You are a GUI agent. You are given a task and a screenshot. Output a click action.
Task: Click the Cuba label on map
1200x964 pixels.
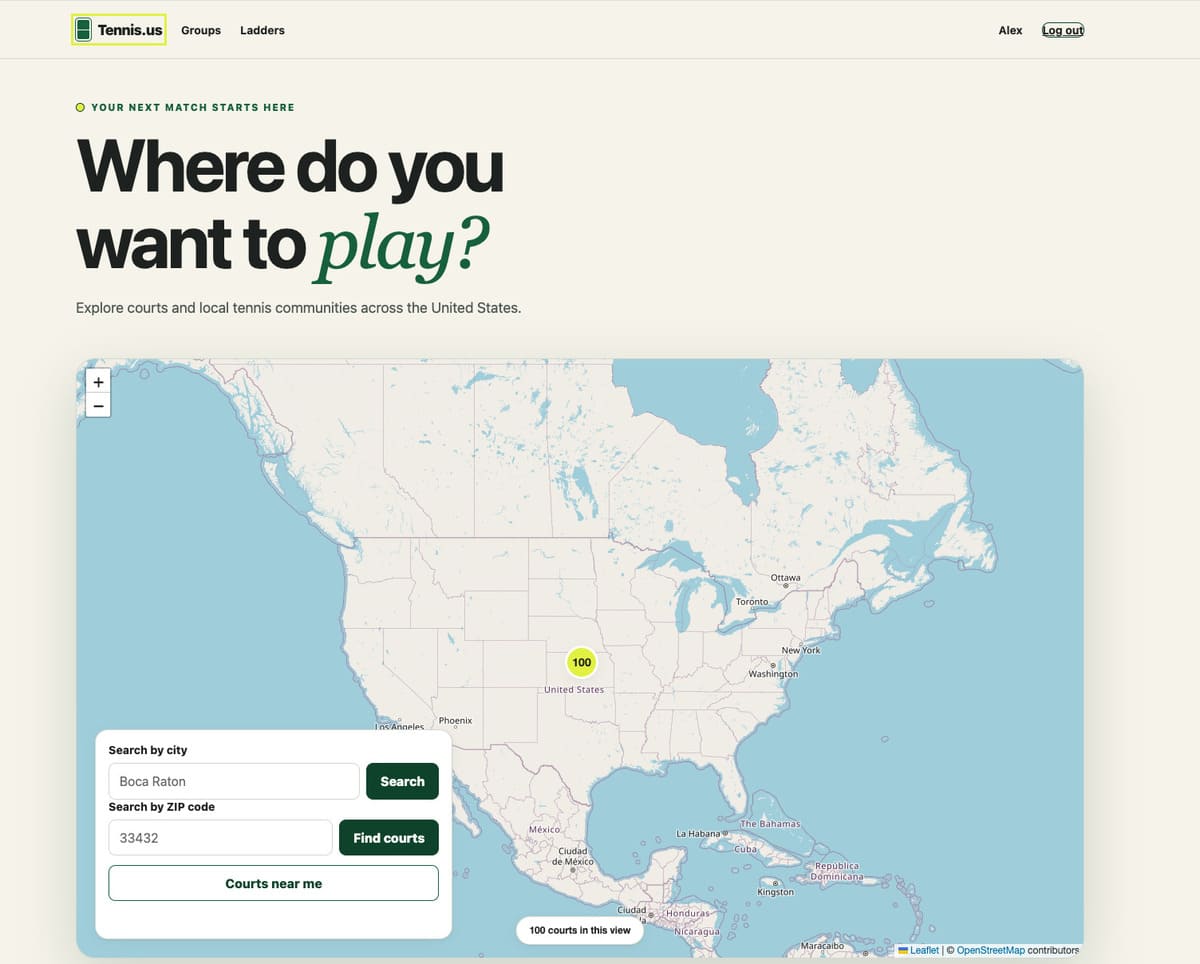coord(746,848)
